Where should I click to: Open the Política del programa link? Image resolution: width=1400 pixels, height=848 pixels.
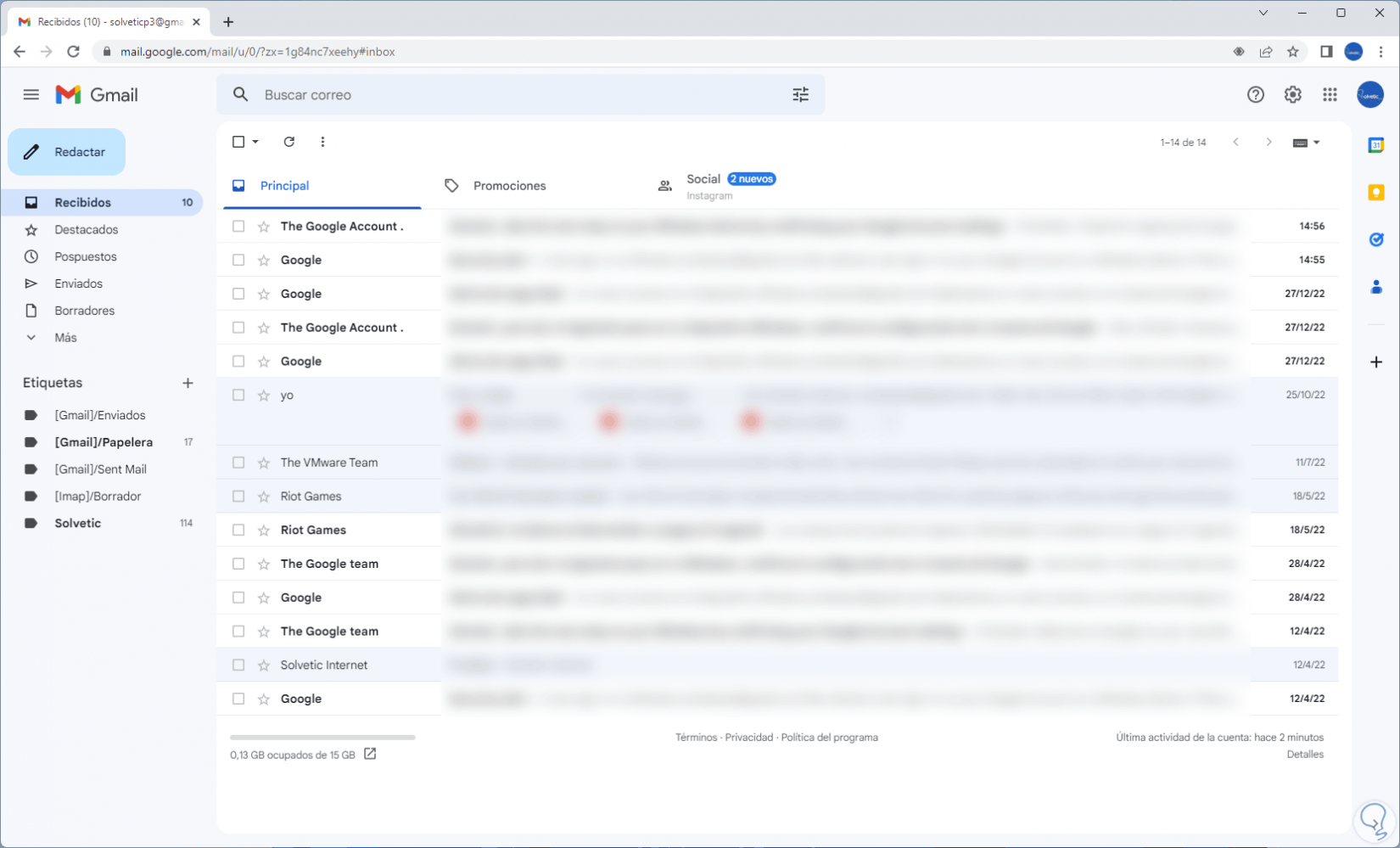pyautogui.click(x=830, y=738)
